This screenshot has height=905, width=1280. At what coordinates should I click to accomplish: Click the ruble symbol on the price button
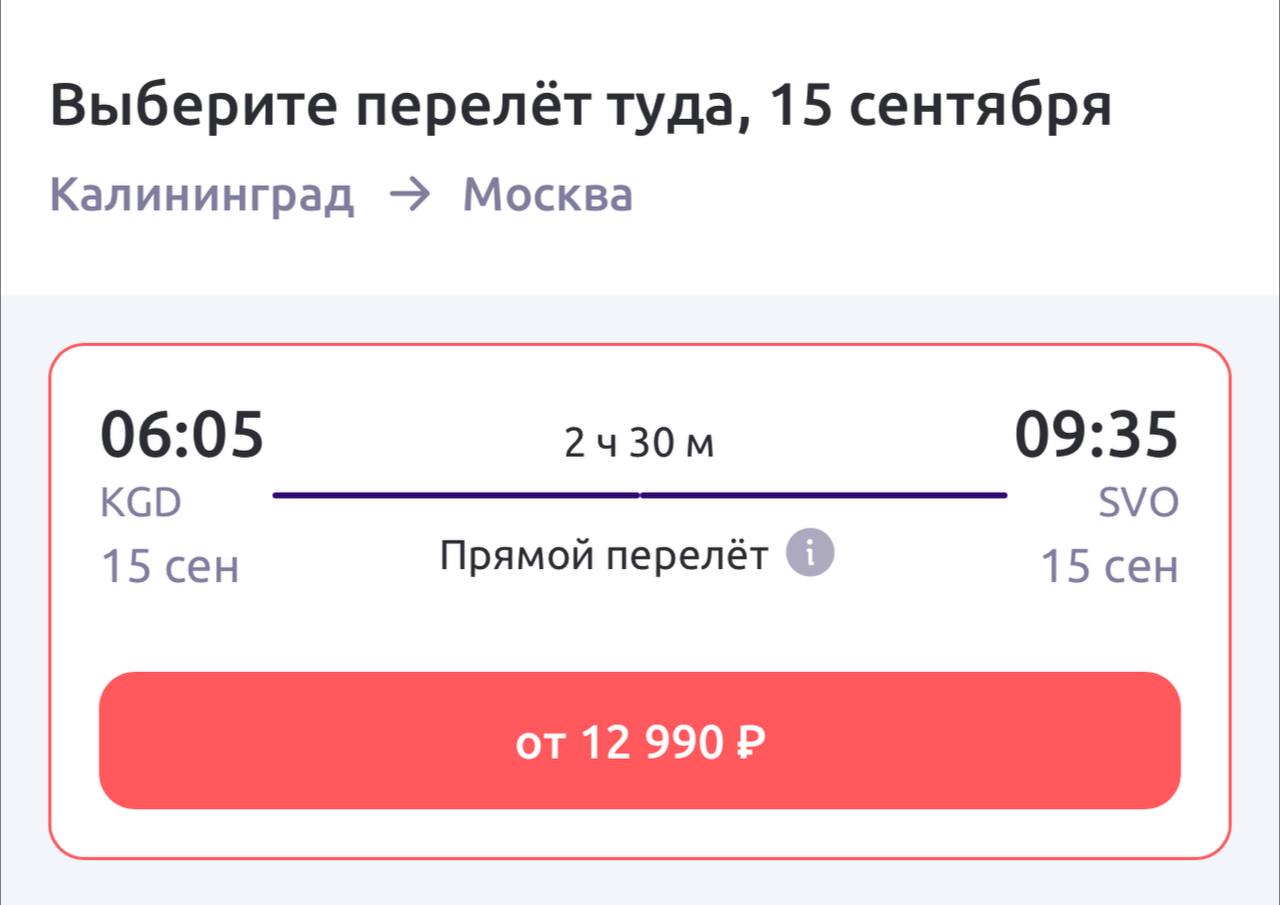(750, 742)
